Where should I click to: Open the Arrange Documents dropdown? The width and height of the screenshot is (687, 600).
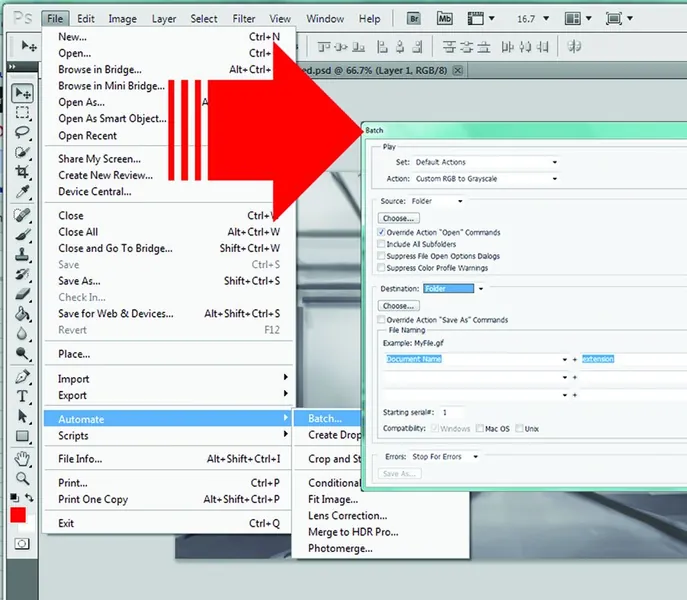[578, 18]
